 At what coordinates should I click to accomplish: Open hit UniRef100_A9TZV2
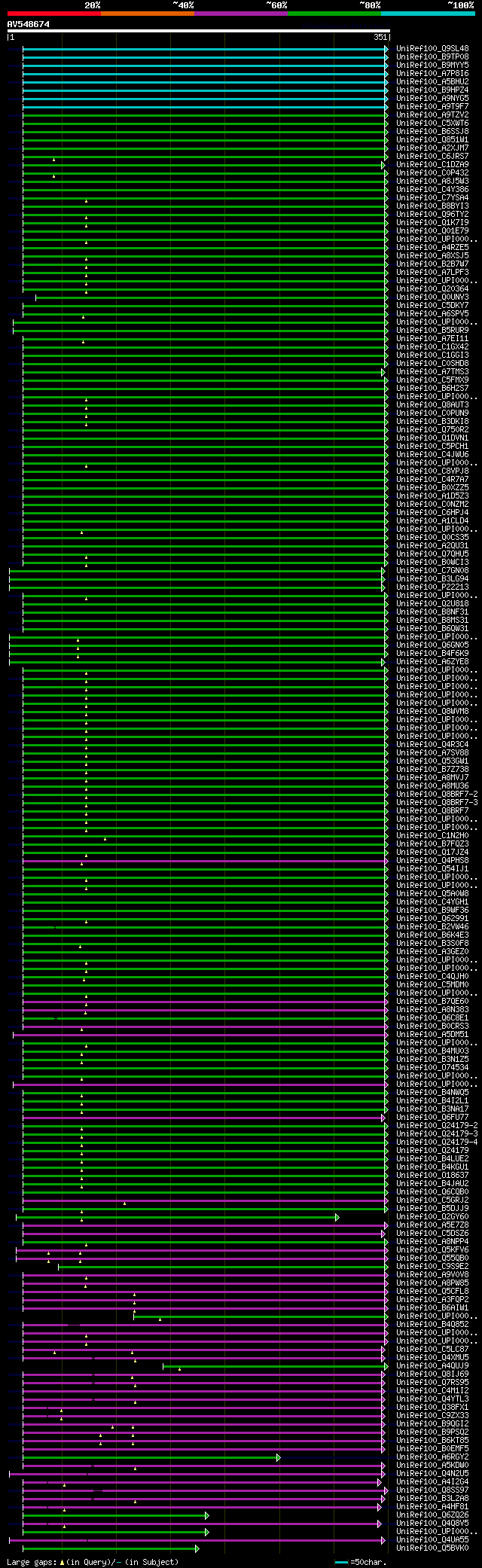pos(432,115)
